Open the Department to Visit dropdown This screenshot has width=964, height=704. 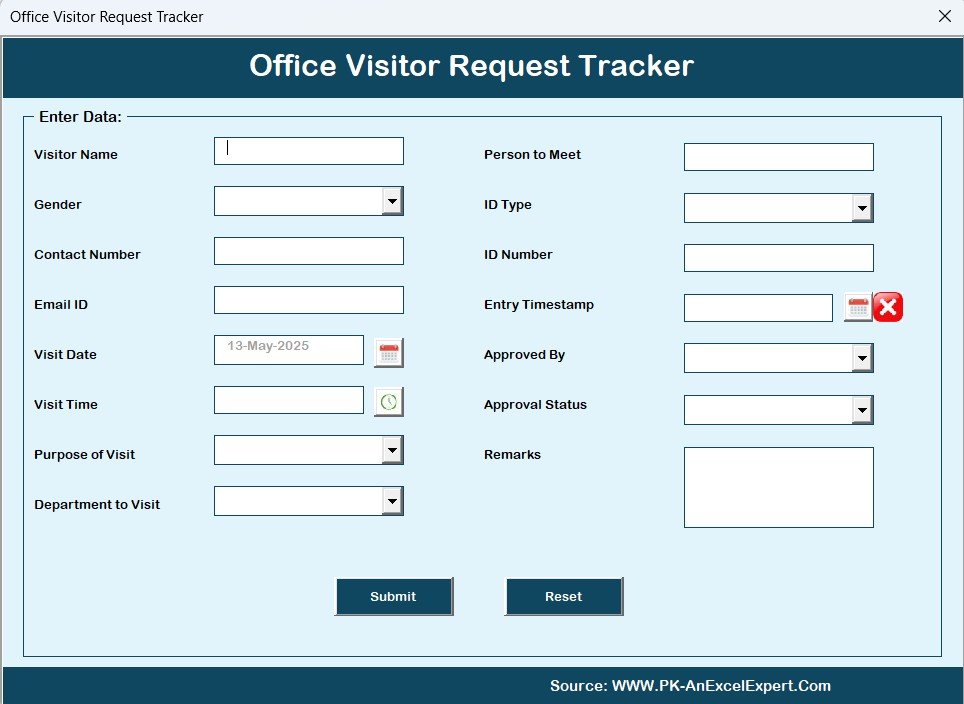click(392, 501)
